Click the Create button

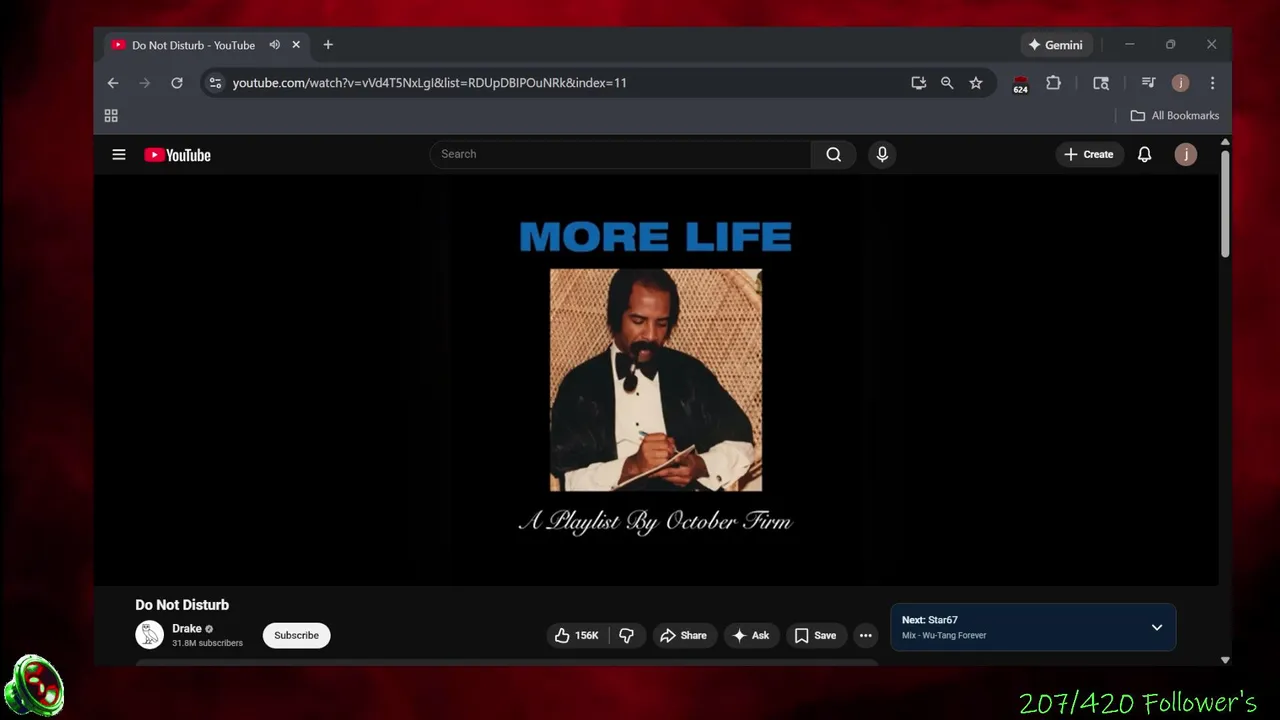click(x=1088, y=154)
